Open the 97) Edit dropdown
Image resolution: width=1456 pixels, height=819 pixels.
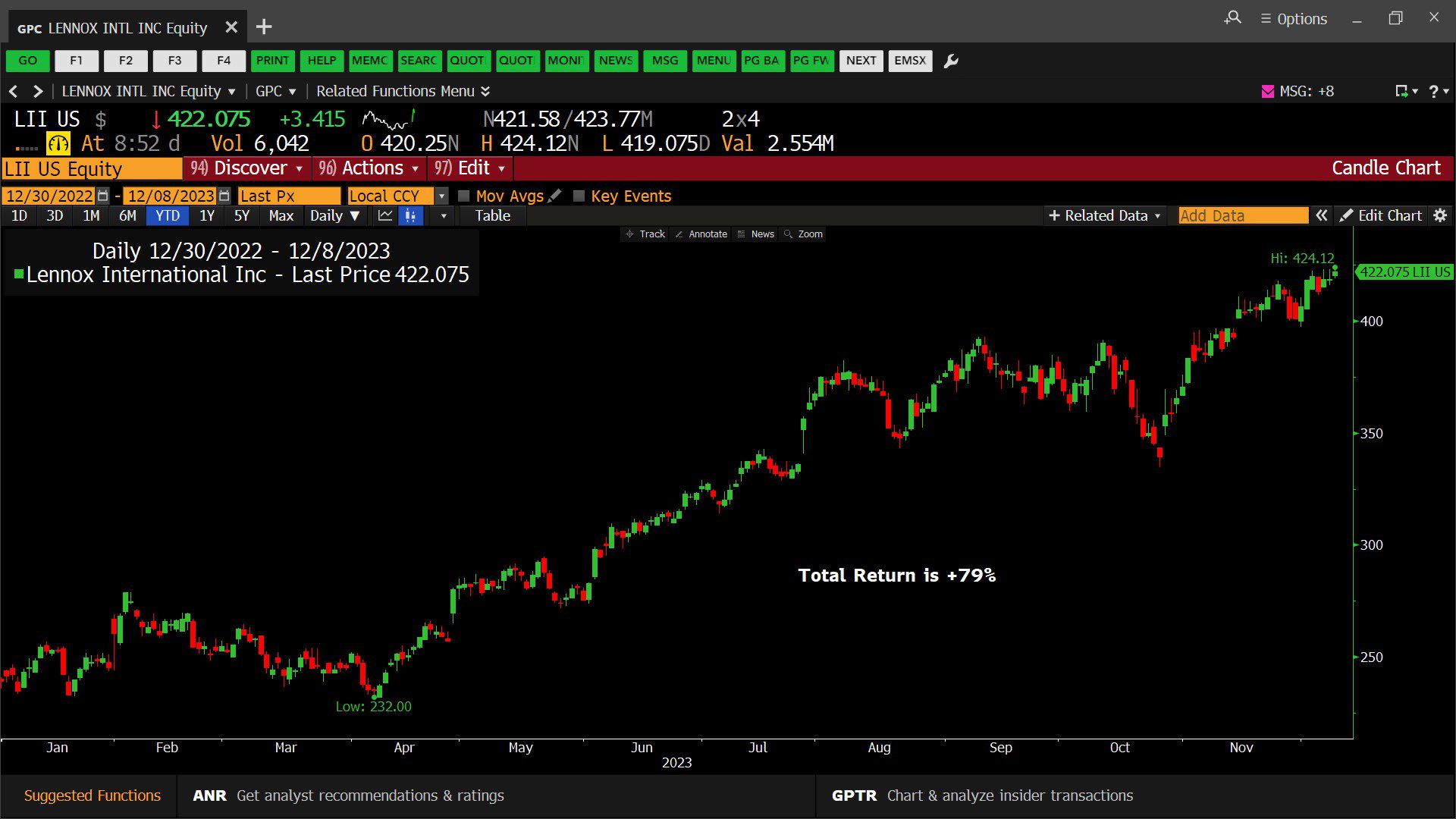[469, 168]
